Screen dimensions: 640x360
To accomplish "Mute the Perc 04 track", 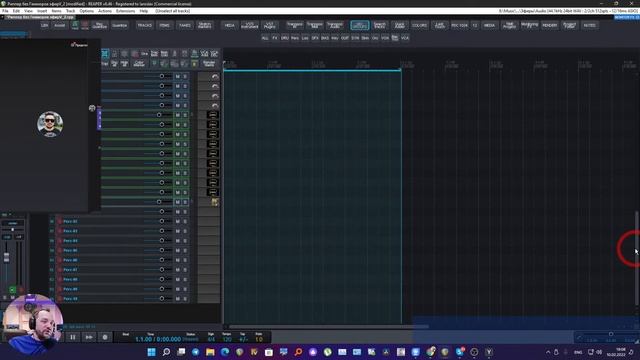I will point(178,241).
